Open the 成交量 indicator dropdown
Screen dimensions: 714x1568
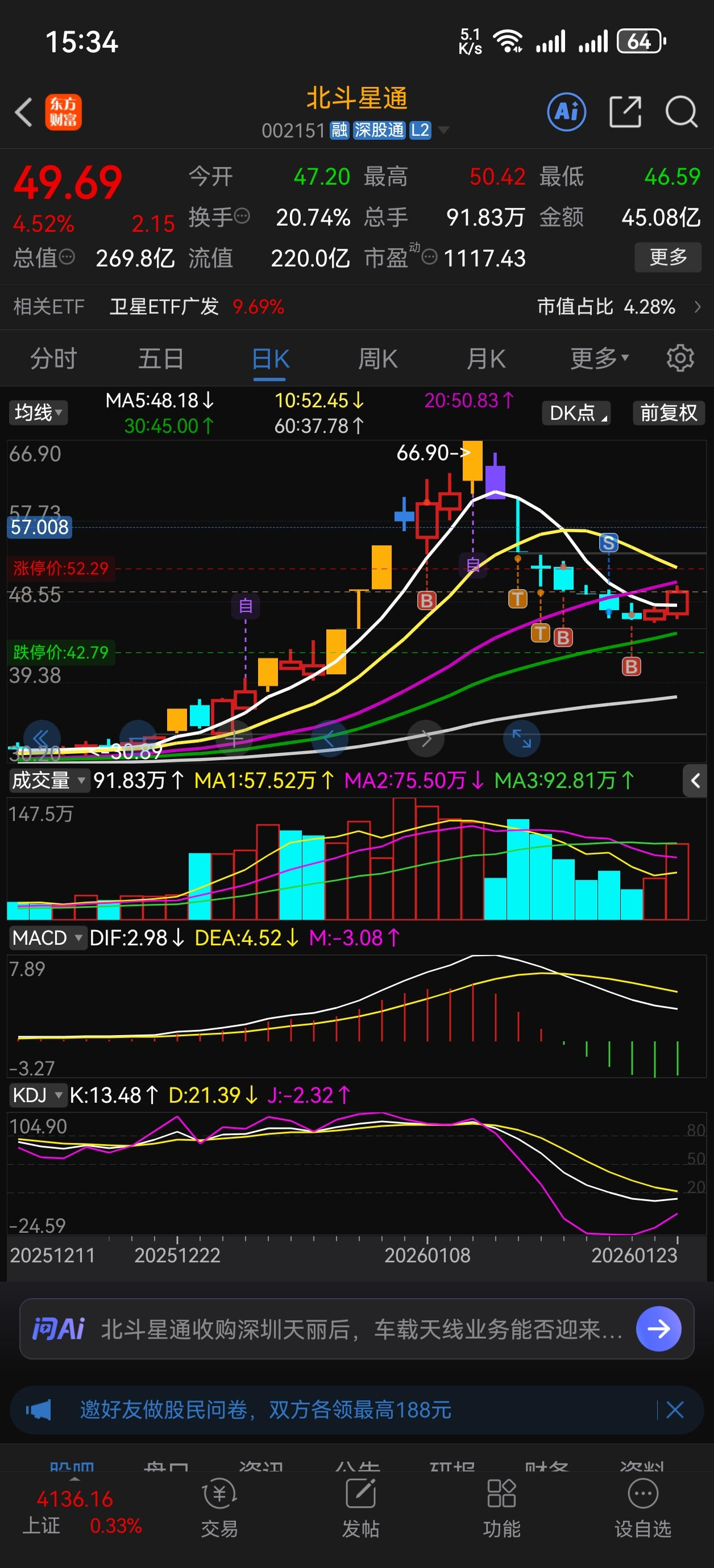pos(49,781)
